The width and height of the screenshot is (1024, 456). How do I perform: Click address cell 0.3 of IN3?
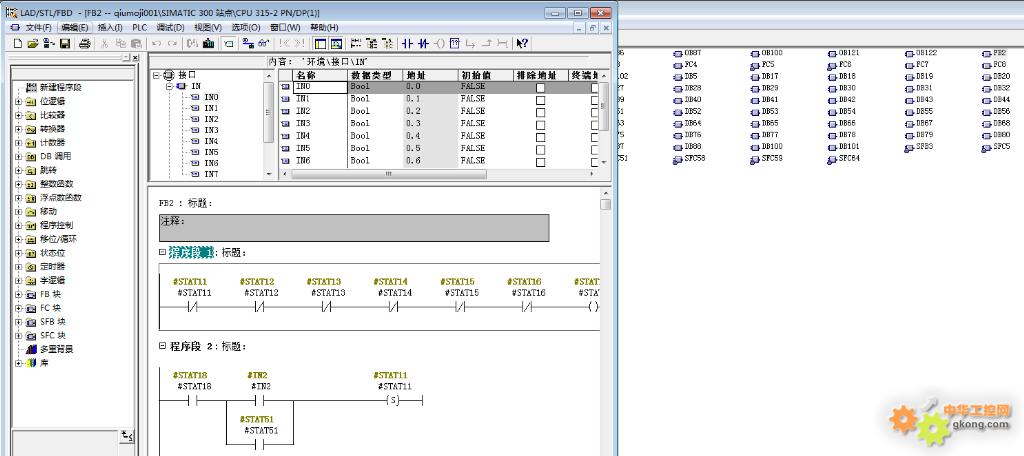[429, 123]
